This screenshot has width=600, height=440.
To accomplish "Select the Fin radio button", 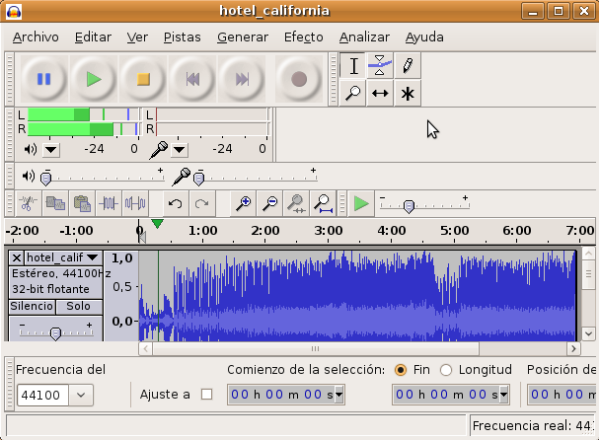I will click(x=401, y=370).
